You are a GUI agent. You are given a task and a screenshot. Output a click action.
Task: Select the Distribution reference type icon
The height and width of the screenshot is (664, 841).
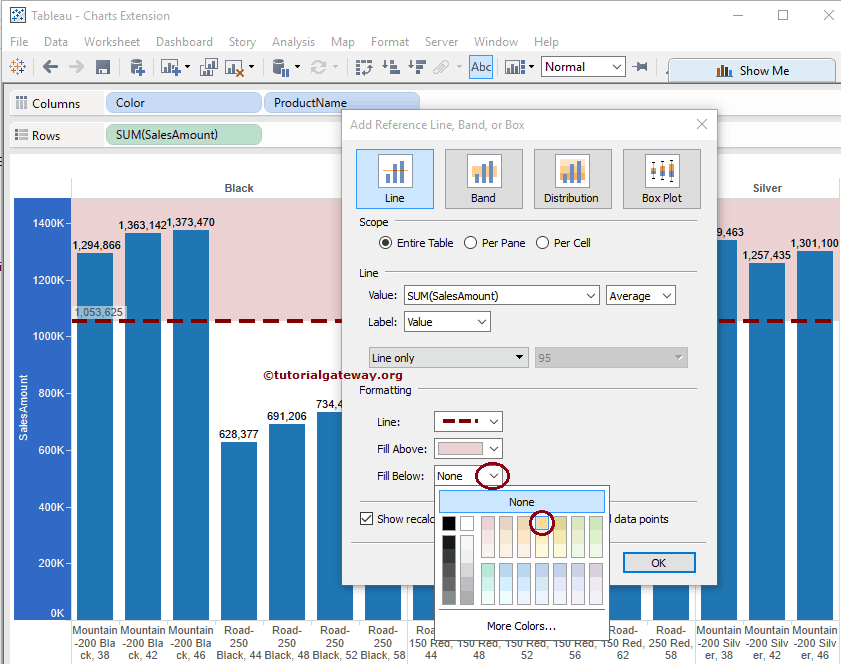(x=572, y=178)
